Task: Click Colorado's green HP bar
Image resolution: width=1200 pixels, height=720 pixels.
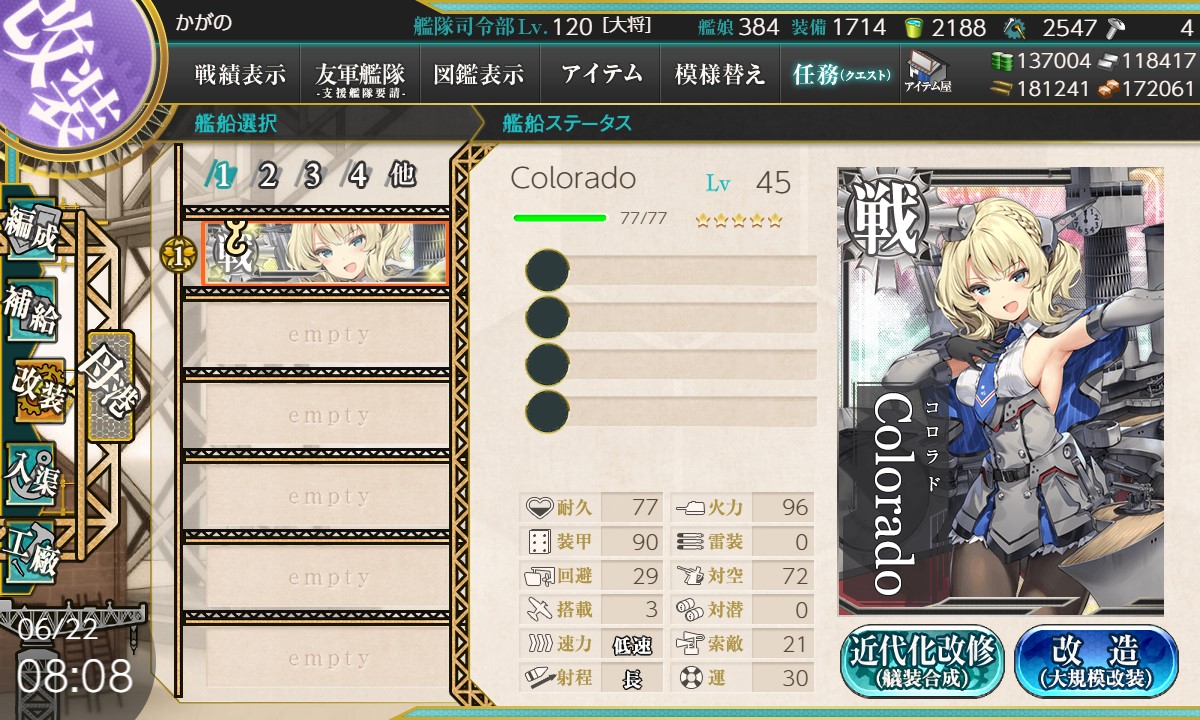Action: pyautogui.click(x=559, y=217)
